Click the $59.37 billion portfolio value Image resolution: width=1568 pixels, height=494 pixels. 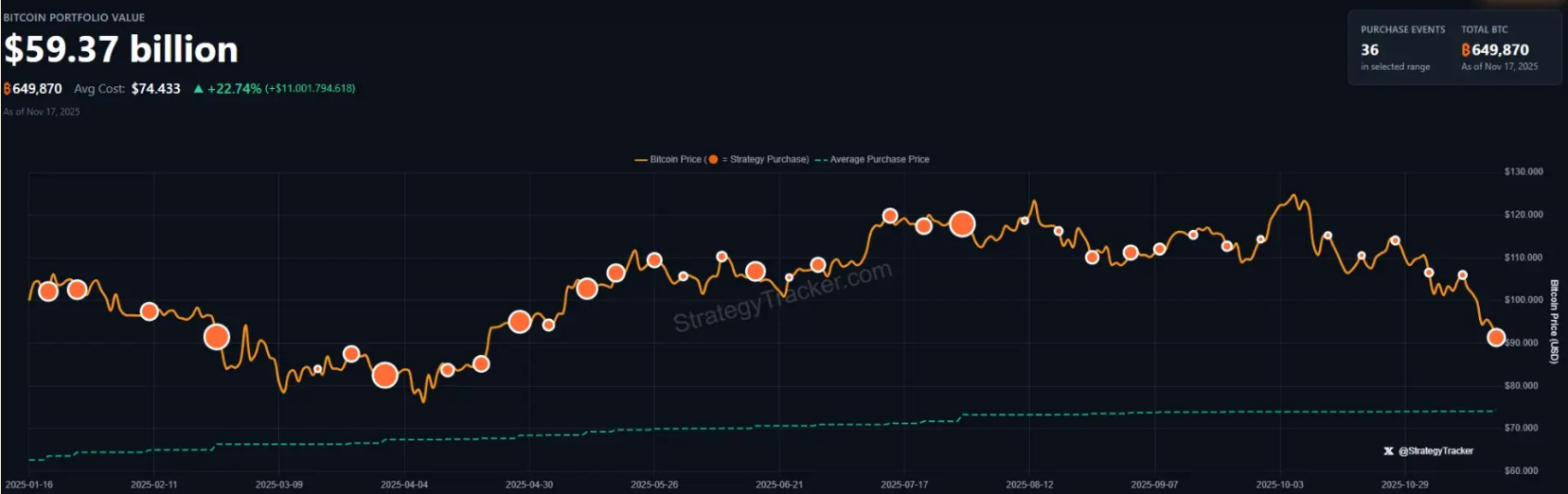point(121,49)
